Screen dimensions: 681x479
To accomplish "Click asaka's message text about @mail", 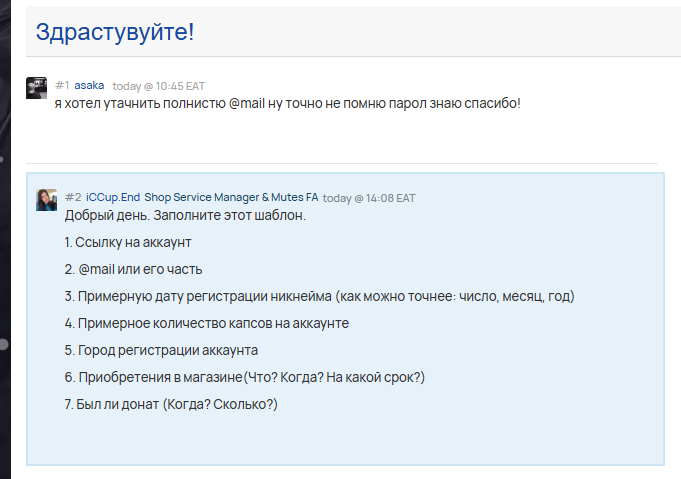I will (287, 103).
